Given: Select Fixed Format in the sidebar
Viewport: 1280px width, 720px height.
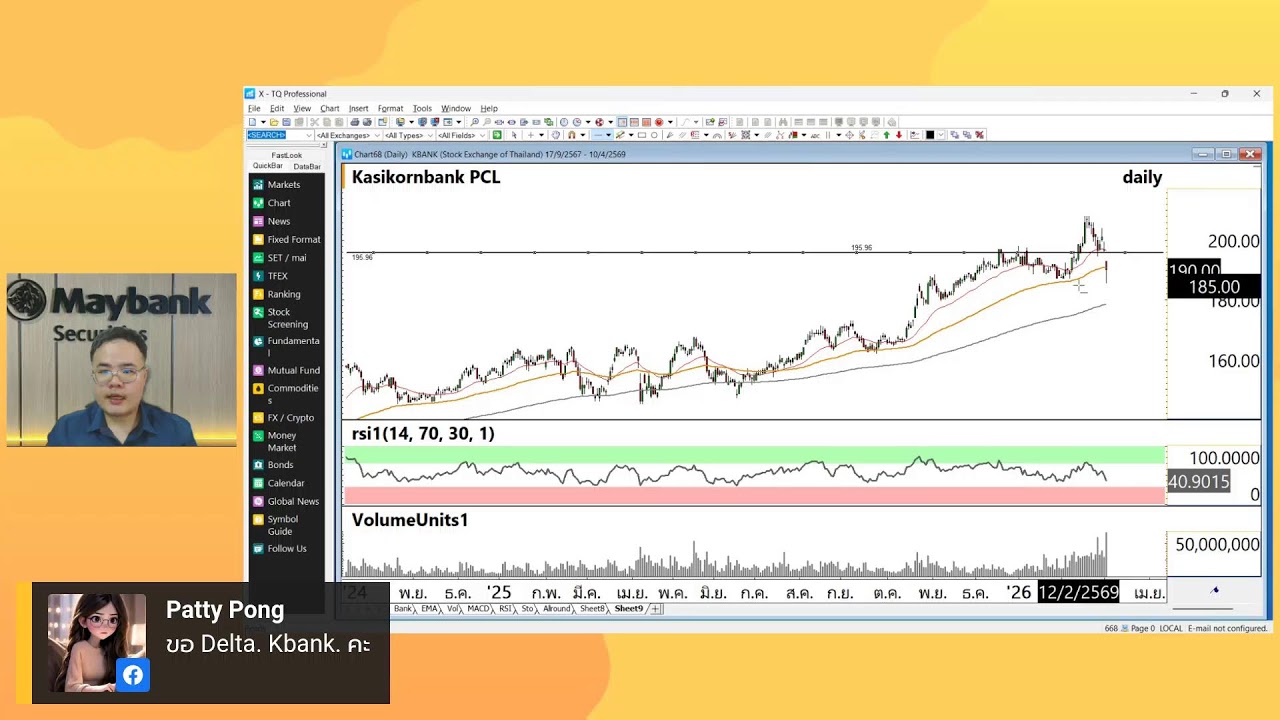Looking at the screenshot, I should point(293,240).
